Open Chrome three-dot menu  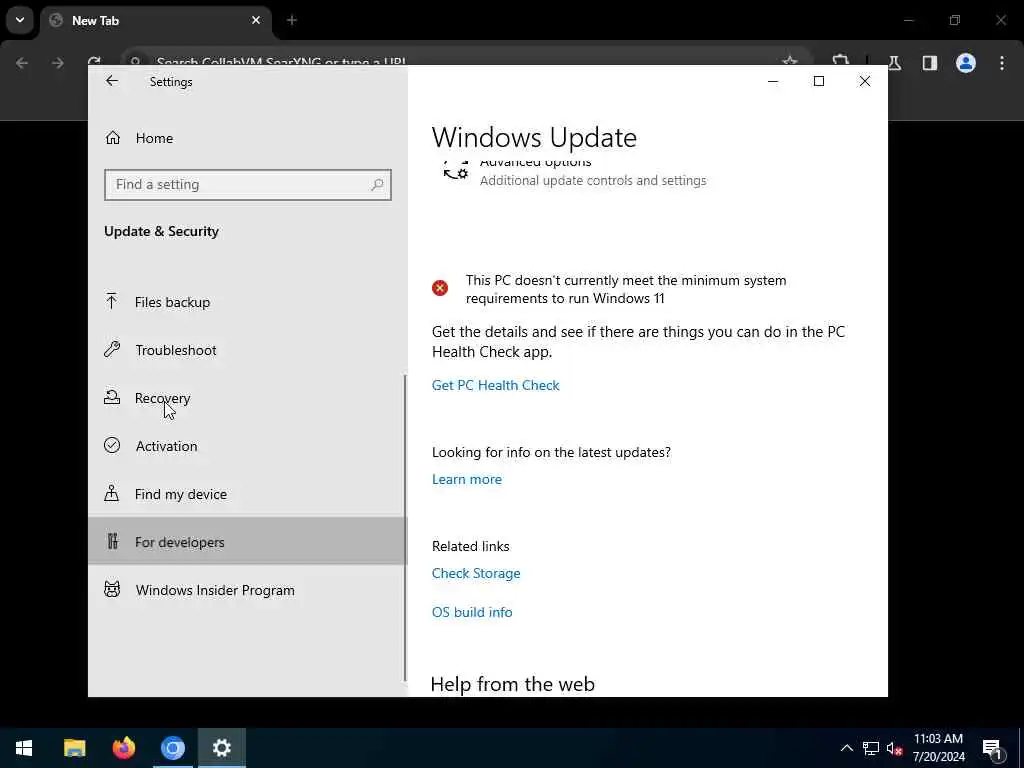click(1002, 63)
